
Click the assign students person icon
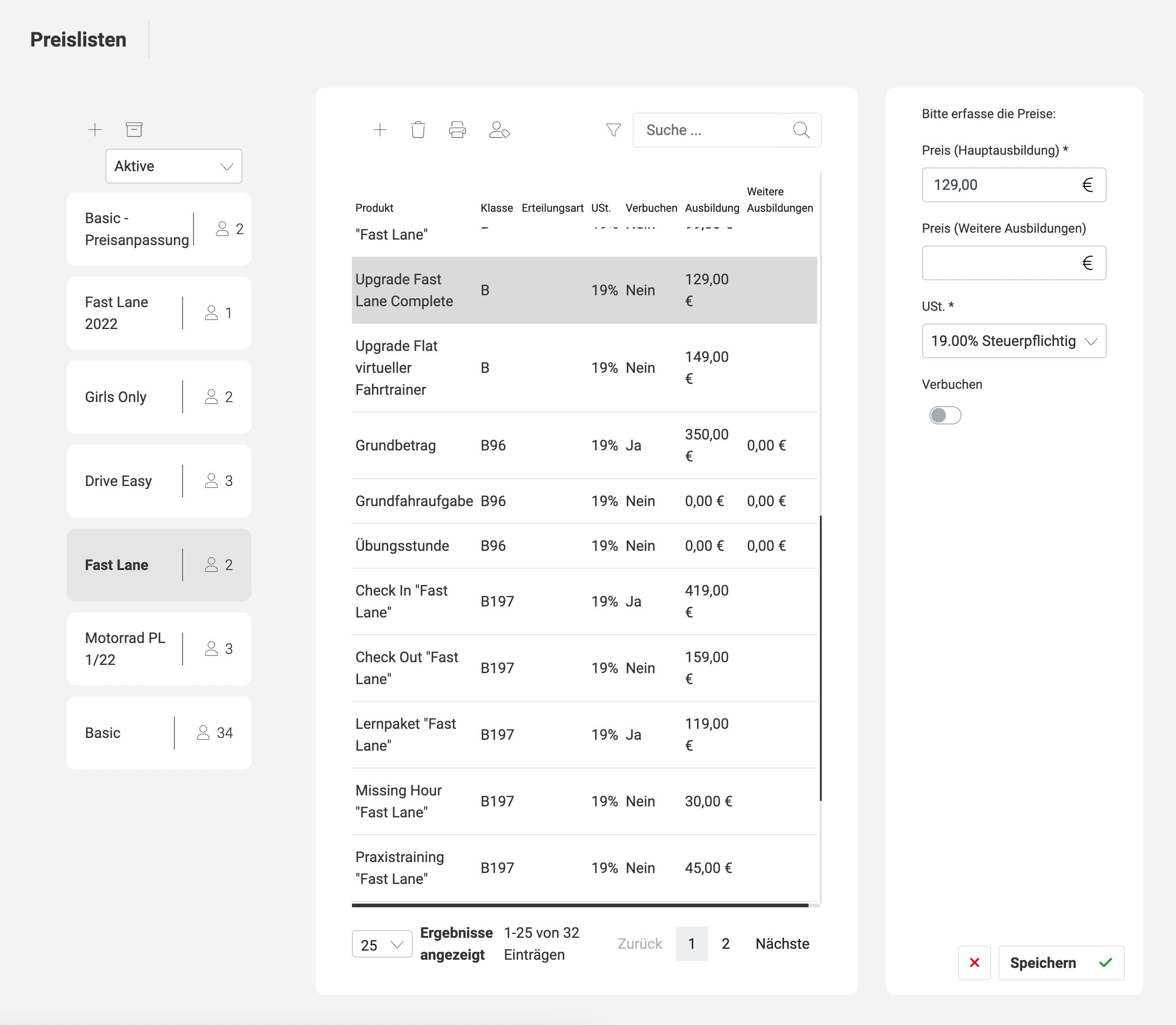click(x=499, y=131)
